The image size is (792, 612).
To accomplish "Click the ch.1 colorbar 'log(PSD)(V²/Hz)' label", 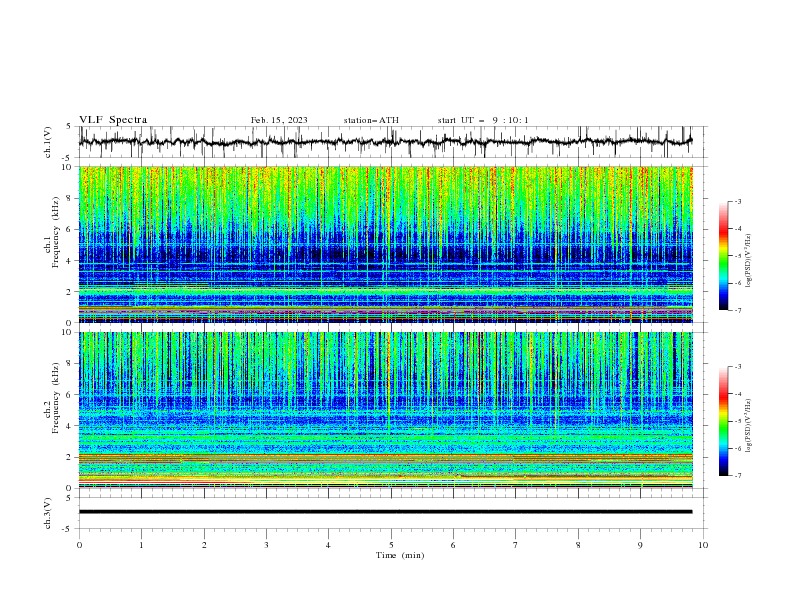I will 749,261.
